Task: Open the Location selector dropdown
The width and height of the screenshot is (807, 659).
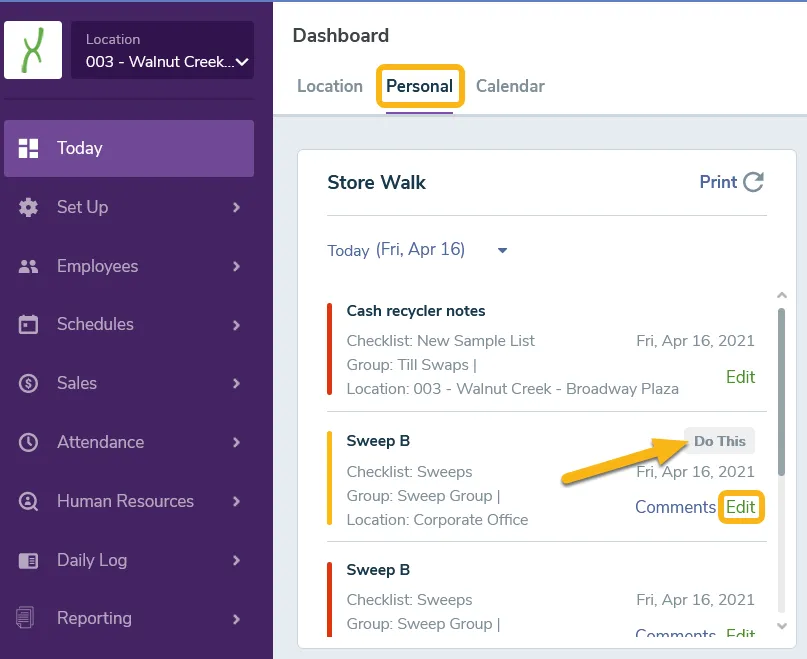Action: 162,50
